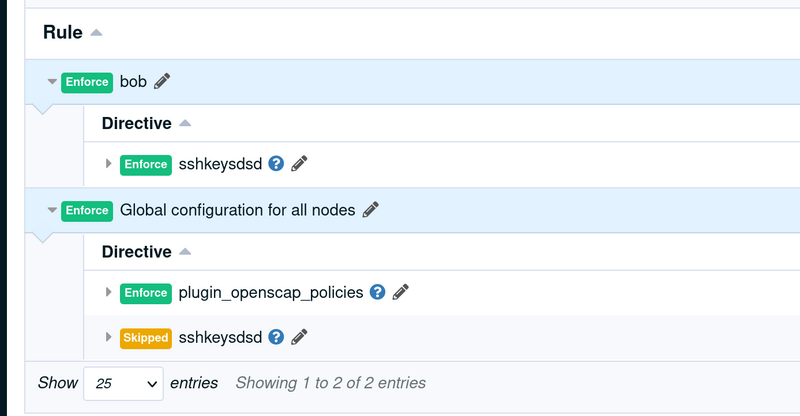This screenshot has height=416, width=800.
Task: Edit the Skipped sshkeysdsd directive
Action: point(299,337)
